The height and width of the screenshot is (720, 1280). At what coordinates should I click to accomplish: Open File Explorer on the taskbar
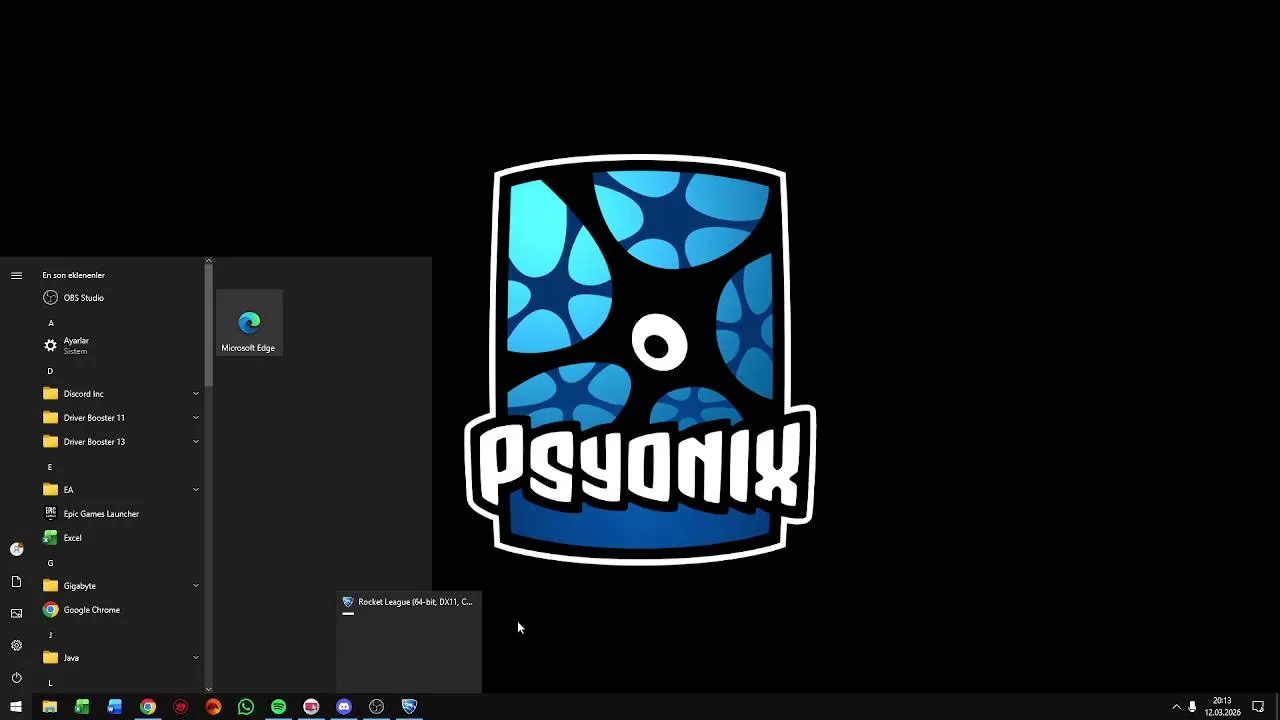(x=49, y=707)
